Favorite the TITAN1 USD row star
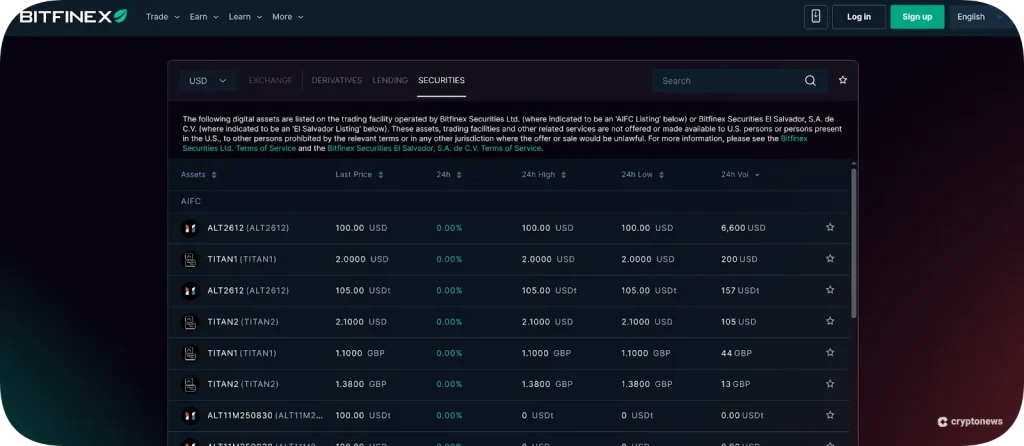1024x446 pixels. [x=830, y=259]
